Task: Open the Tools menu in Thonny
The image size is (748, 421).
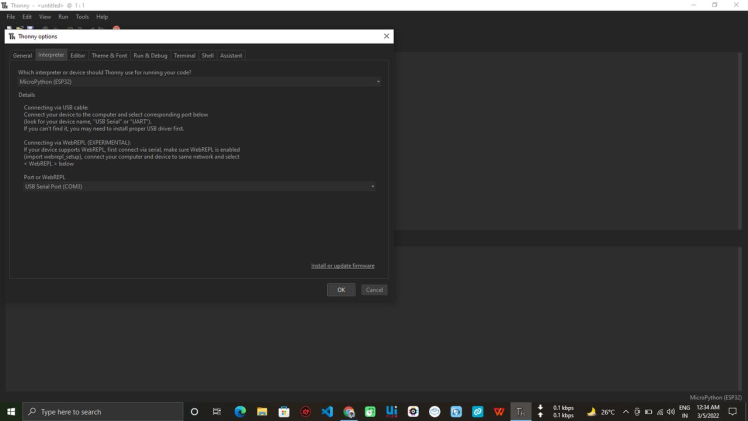Action: pyautogui.click(x=82, y=17)
